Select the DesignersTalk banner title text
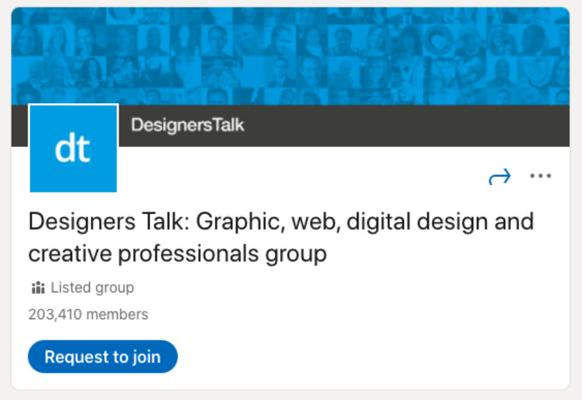Image resolution: width=582 pixels, height=400 pixels. [x=187, y=125]
